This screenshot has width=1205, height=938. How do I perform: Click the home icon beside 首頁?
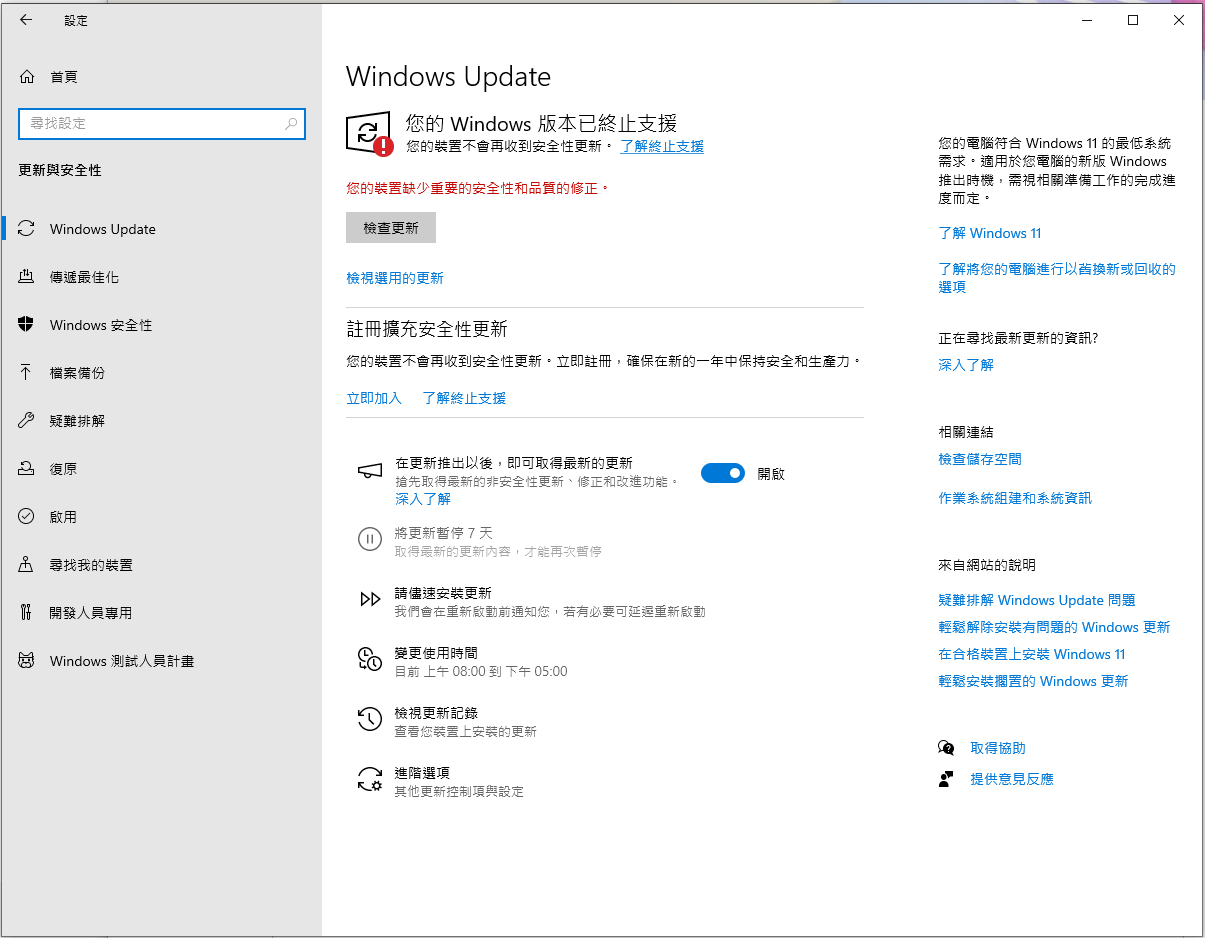27,77
